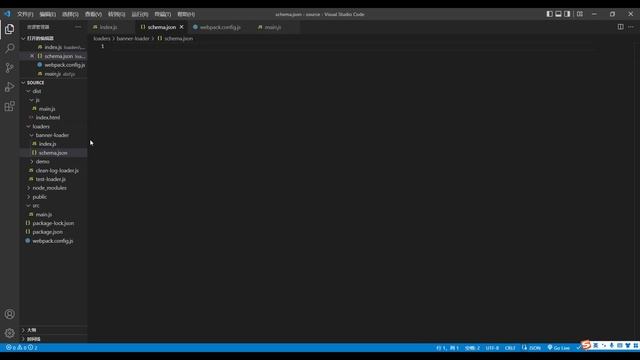Viewport: 640px width, 360px height.
Task: Switch to the webpack.config.js tab
Action: point(220,27)
